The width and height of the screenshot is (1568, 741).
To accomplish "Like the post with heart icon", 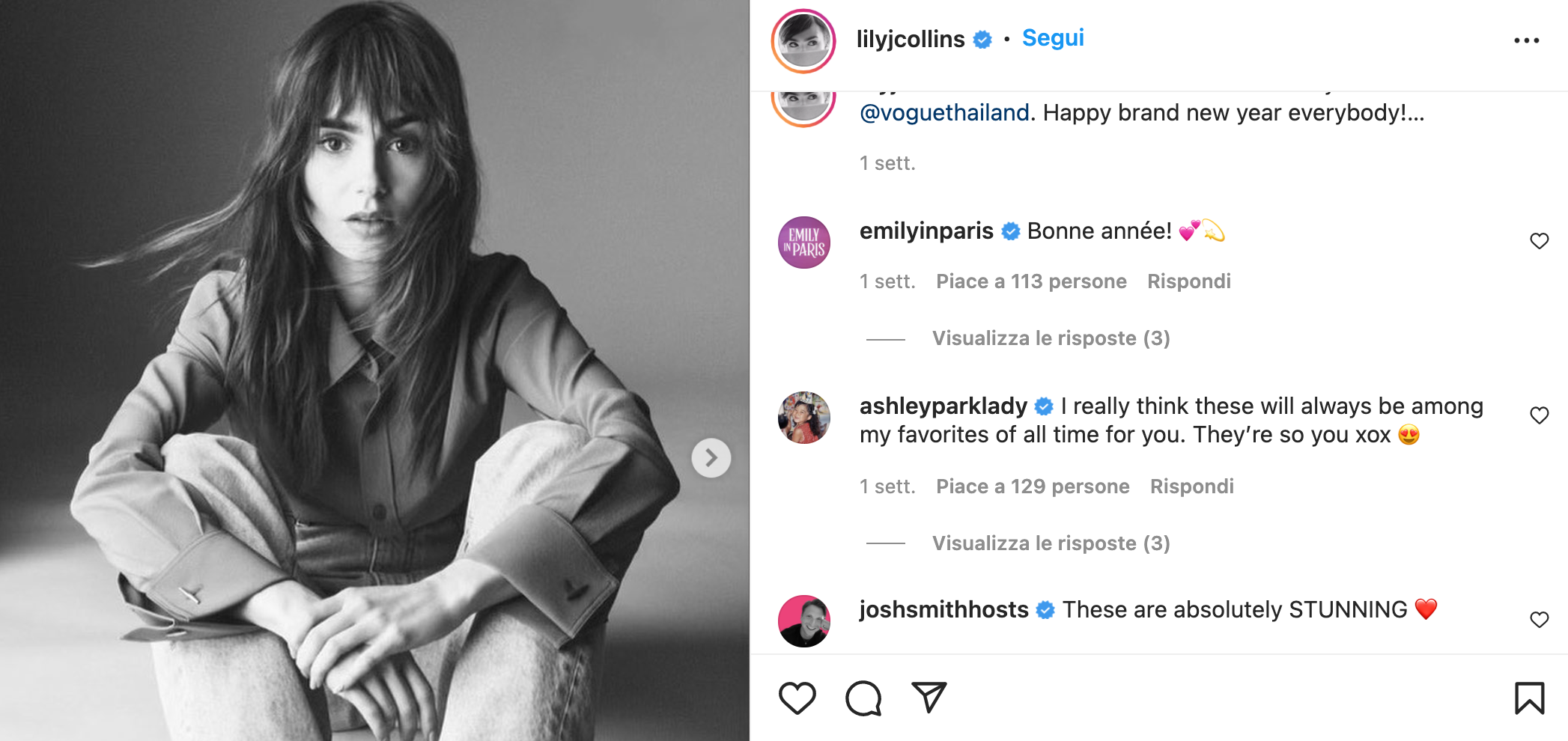I will (x=797, y=698).
